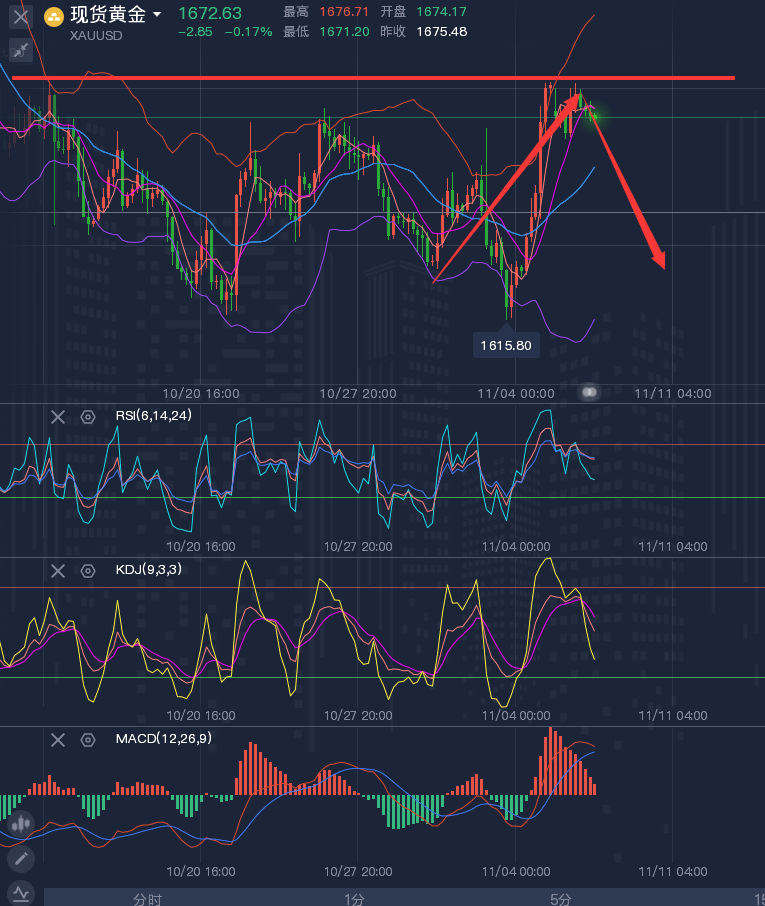Click the -0.17% change percentage
The width and height of the screenshot is (765, 906).
click(x=248, y=32)
